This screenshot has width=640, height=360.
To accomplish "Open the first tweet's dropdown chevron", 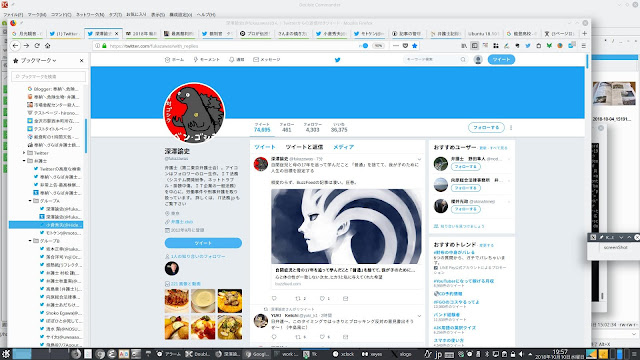I will coord(419,159).
